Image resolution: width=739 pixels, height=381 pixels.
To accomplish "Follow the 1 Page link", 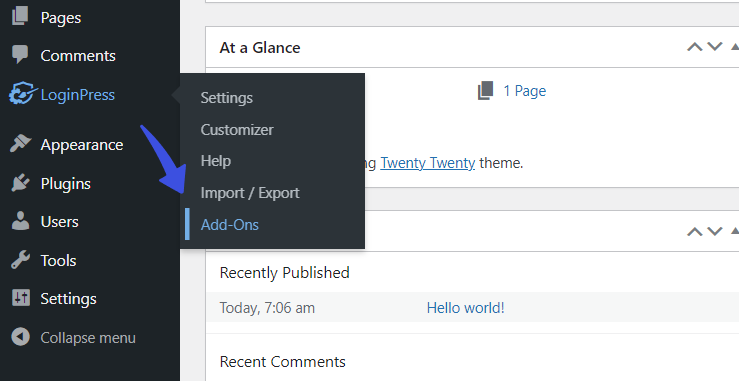I will click(525, 91).
